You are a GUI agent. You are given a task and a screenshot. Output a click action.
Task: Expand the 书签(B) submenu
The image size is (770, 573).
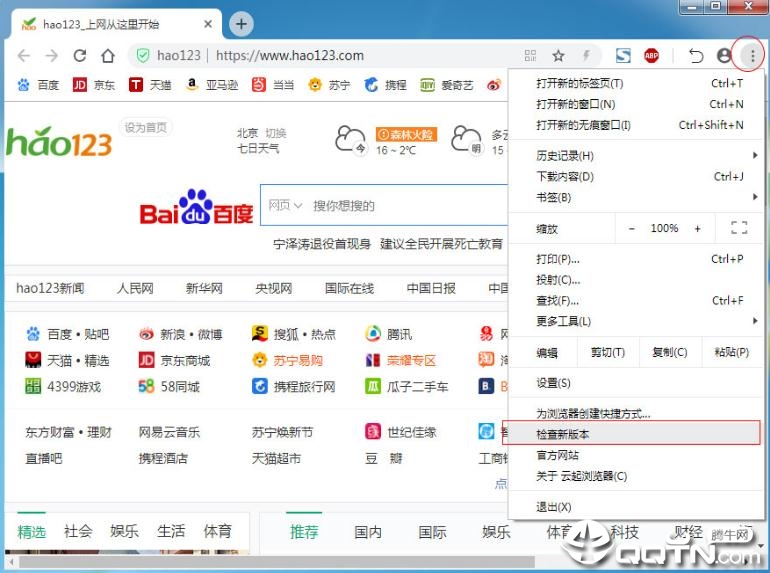pos(637,197)
